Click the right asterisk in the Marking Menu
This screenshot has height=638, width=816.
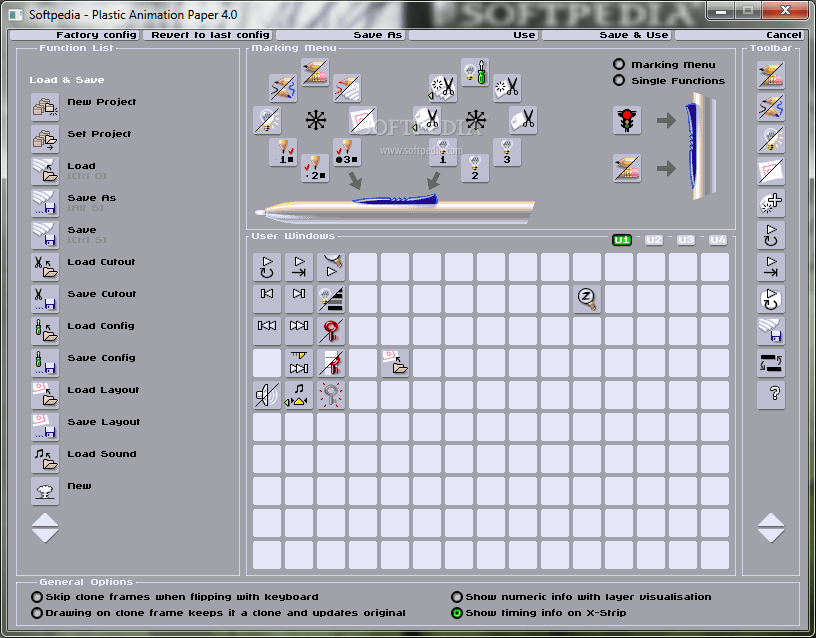click(x=476, y=120)
